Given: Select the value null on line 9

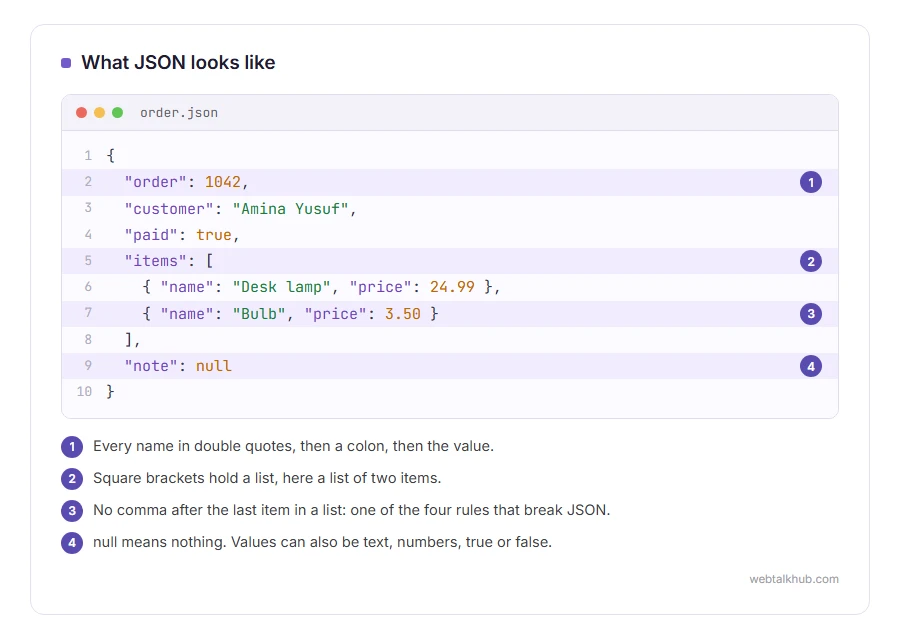Looking at the screenshot, I should tap(214, 366).
